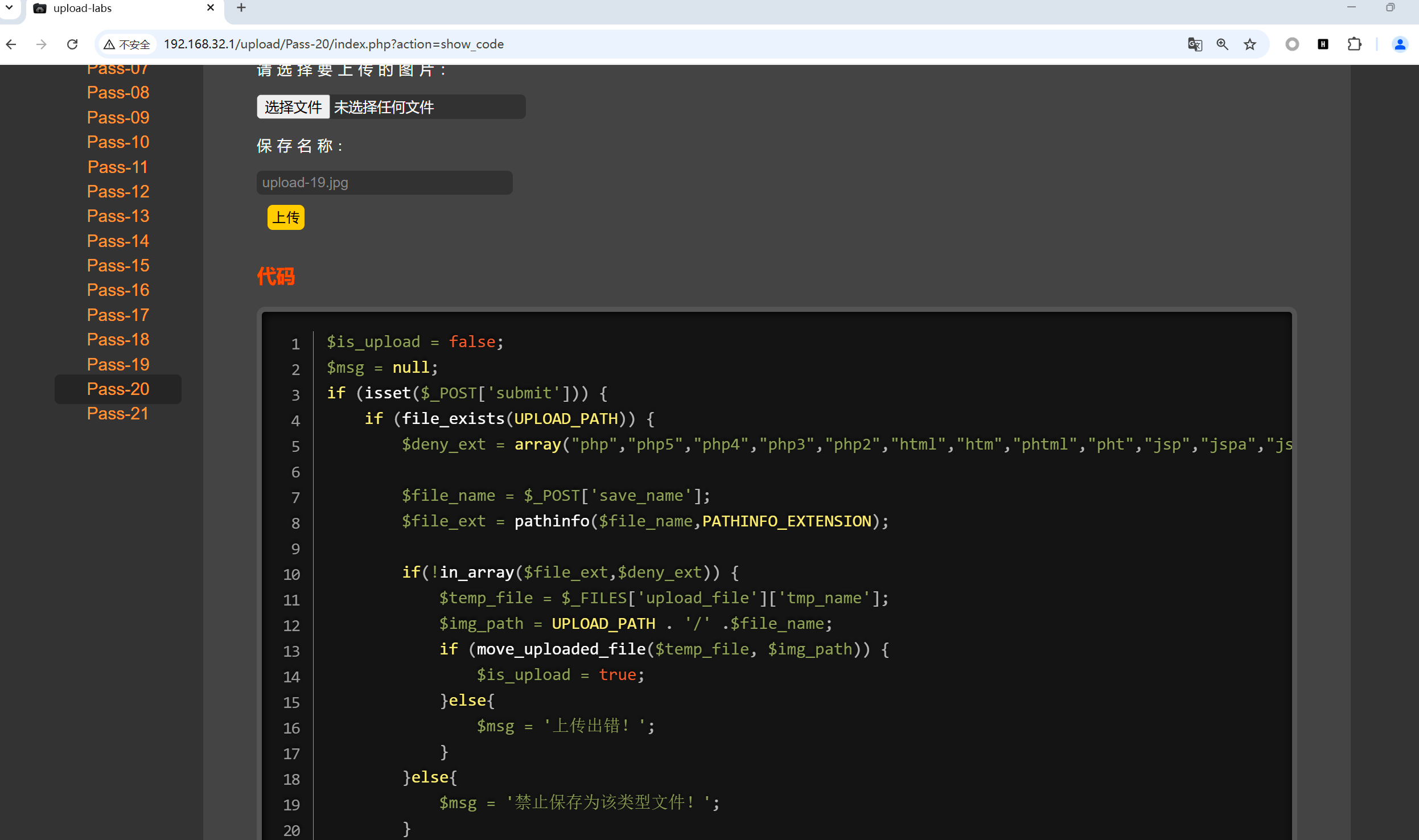Click the browser back arrow
Screen dimensions: 1419x840
(11, 44)
